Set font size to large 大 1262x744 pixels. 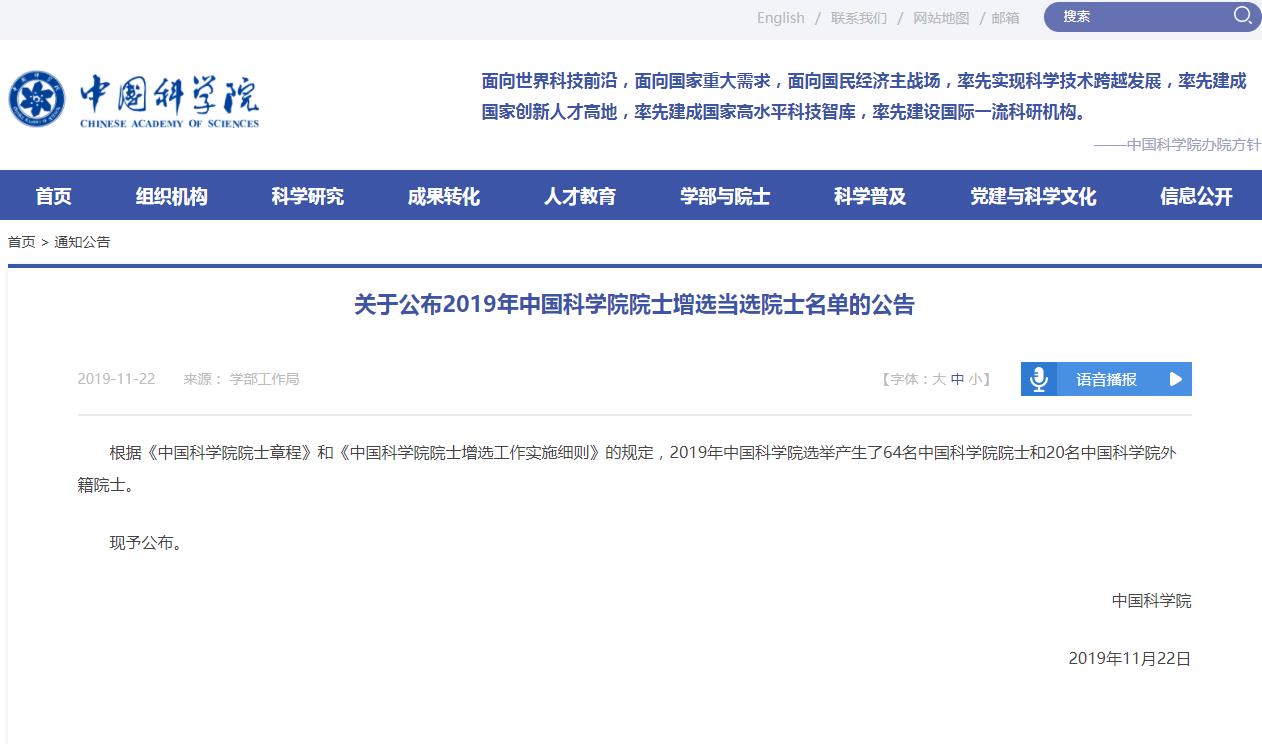coord(939,379)
